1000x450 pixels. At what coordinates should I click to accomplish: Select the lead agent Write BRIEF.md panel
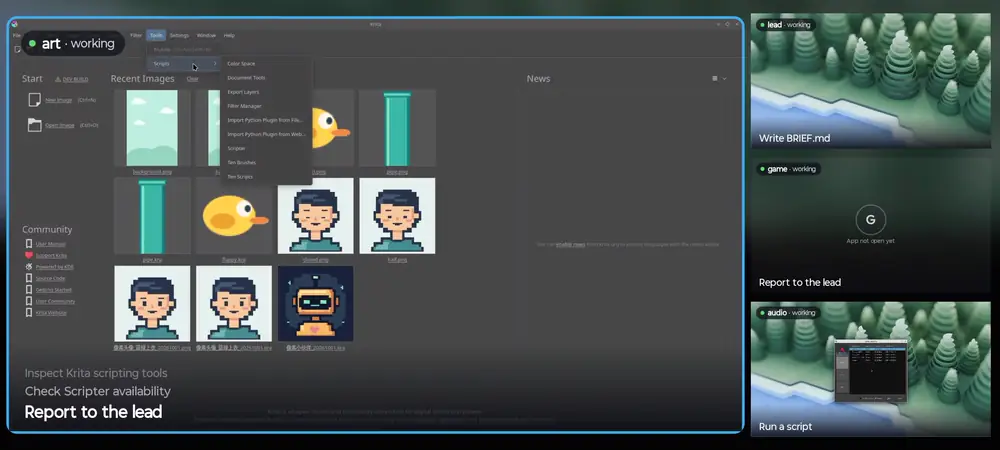pos(871,81)
